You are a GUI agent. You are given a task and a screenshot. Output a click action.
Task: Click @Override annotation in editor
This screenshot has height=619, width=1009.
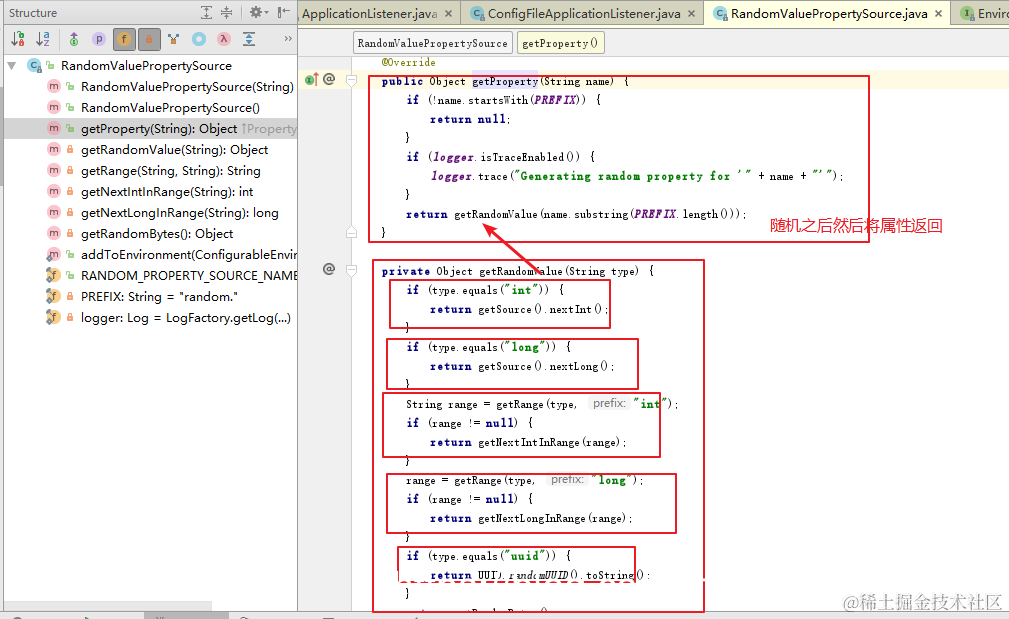[408, 62]
